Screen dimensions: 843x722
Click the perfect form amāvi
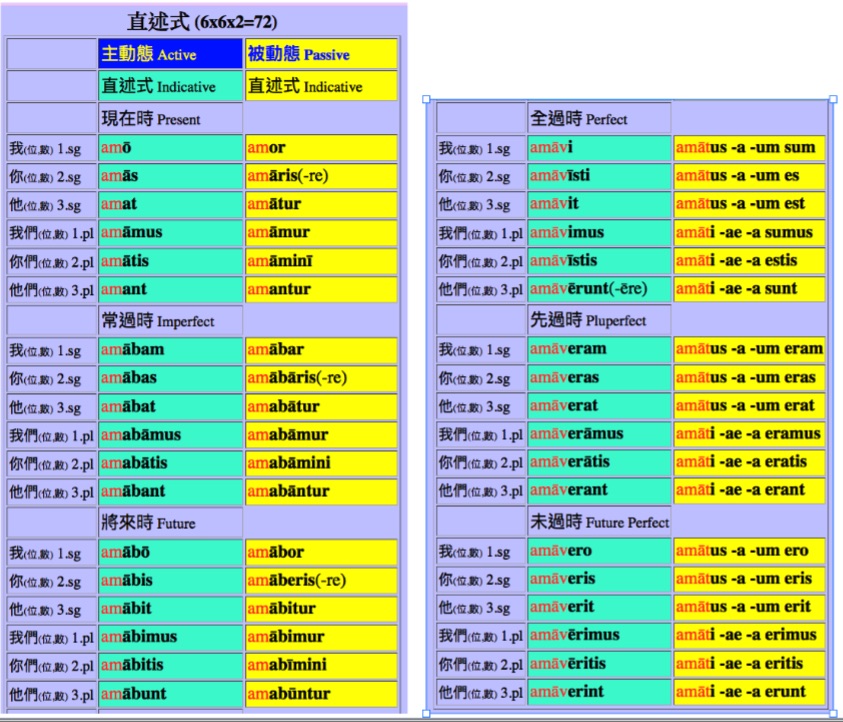coord(599,147)
